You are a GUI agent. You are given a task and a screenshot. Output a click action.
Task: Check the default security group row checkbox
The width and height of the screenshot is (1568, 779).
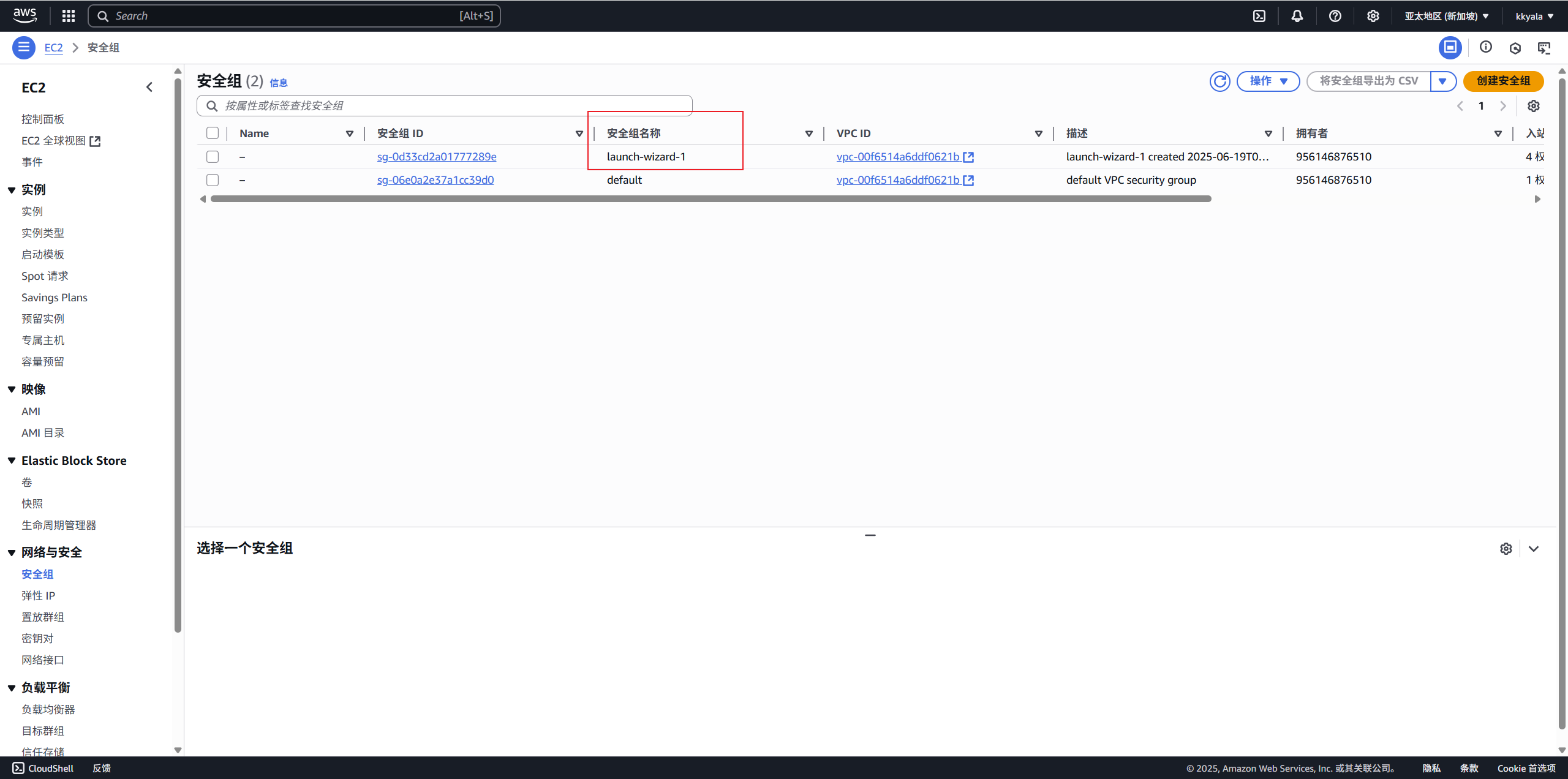(x=213, y=180)
